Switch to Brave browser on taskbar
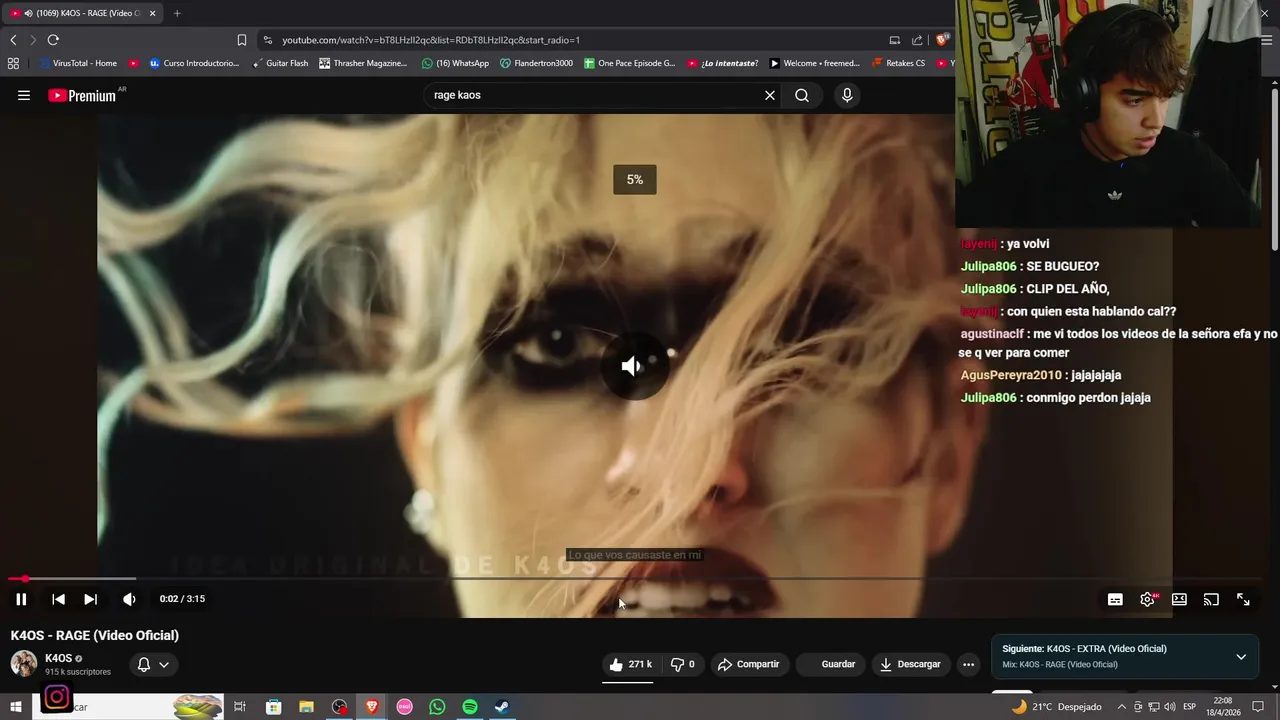This screenshot has height=720, width=1280. 372,707
